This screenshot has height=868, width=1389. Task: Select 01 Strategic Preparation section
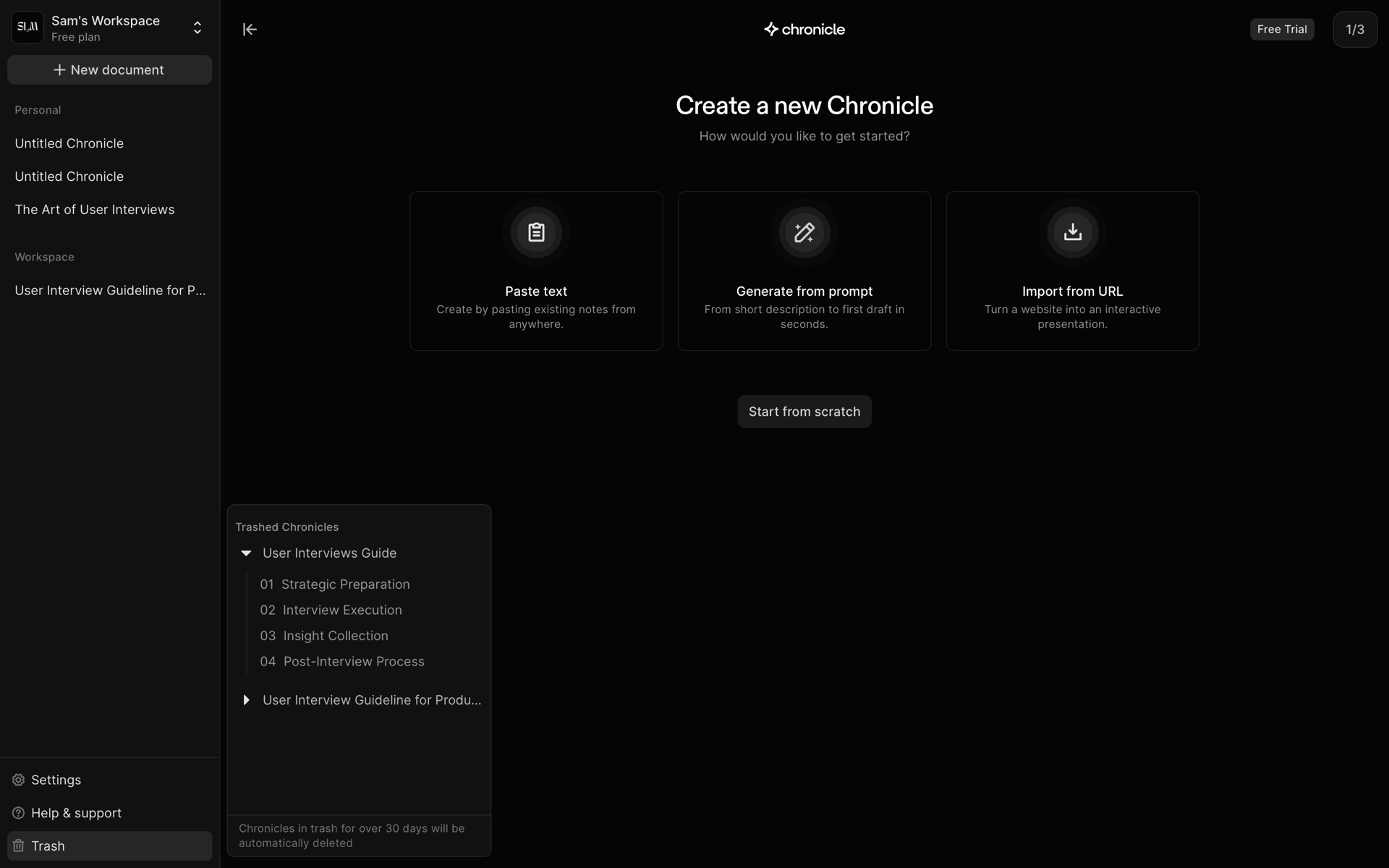click(x=335, y=584)
